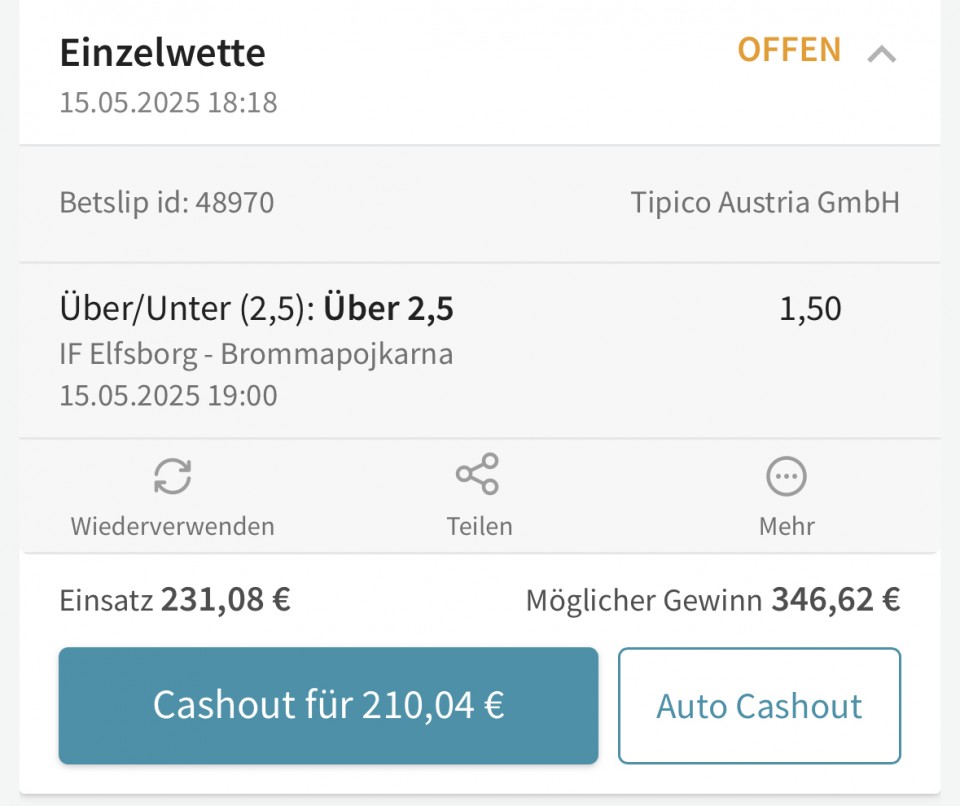The image size is (960, 806).
Task: Tap the Wiederverwenden refresh icon
Action: point(173,476)
